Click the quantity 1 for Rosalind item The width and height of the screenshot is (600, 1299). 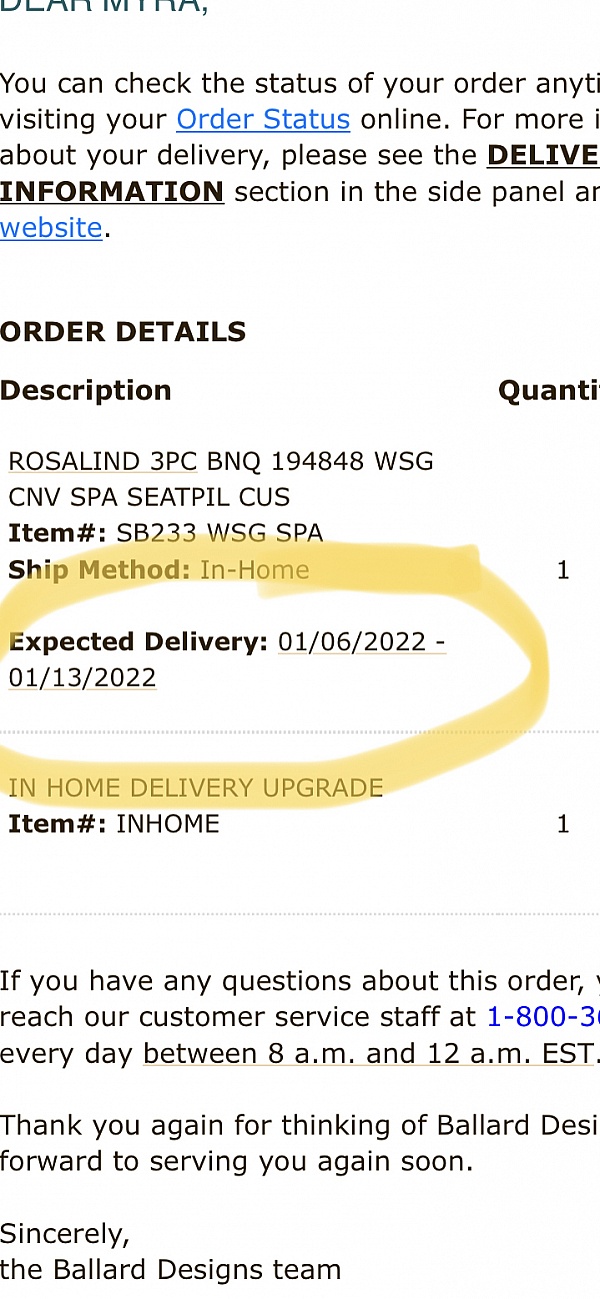click(x=563, y=571)
